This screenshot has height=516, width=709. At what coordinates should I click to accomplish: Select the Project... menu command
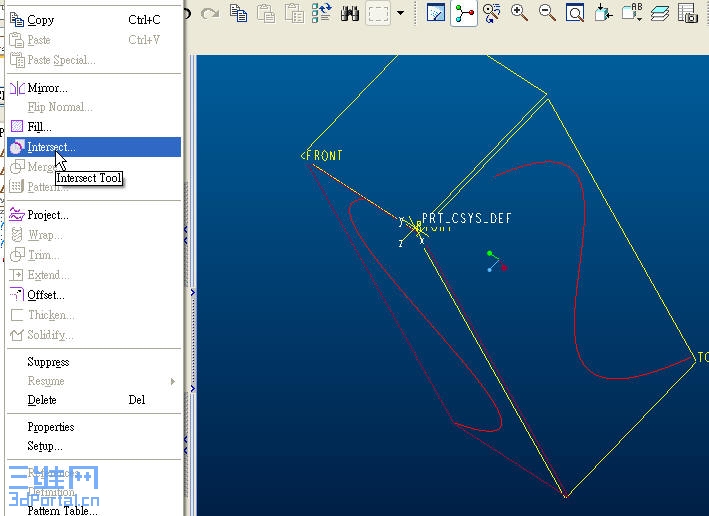click(94, 215)
